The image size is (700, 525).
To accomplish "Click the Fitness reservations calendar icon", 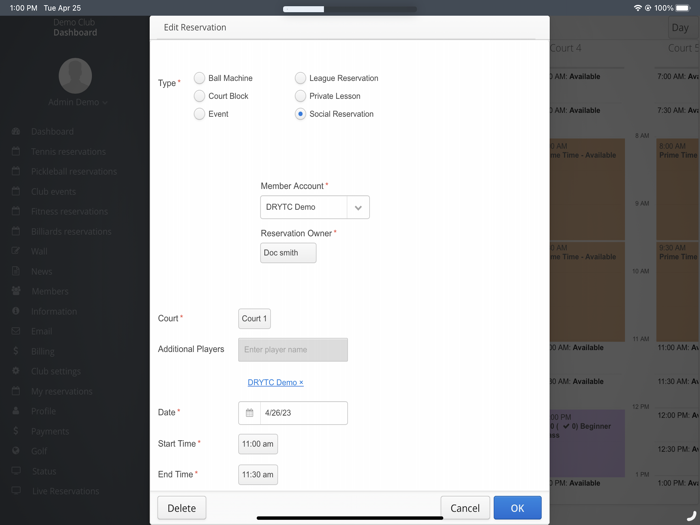I will point(16,211).
